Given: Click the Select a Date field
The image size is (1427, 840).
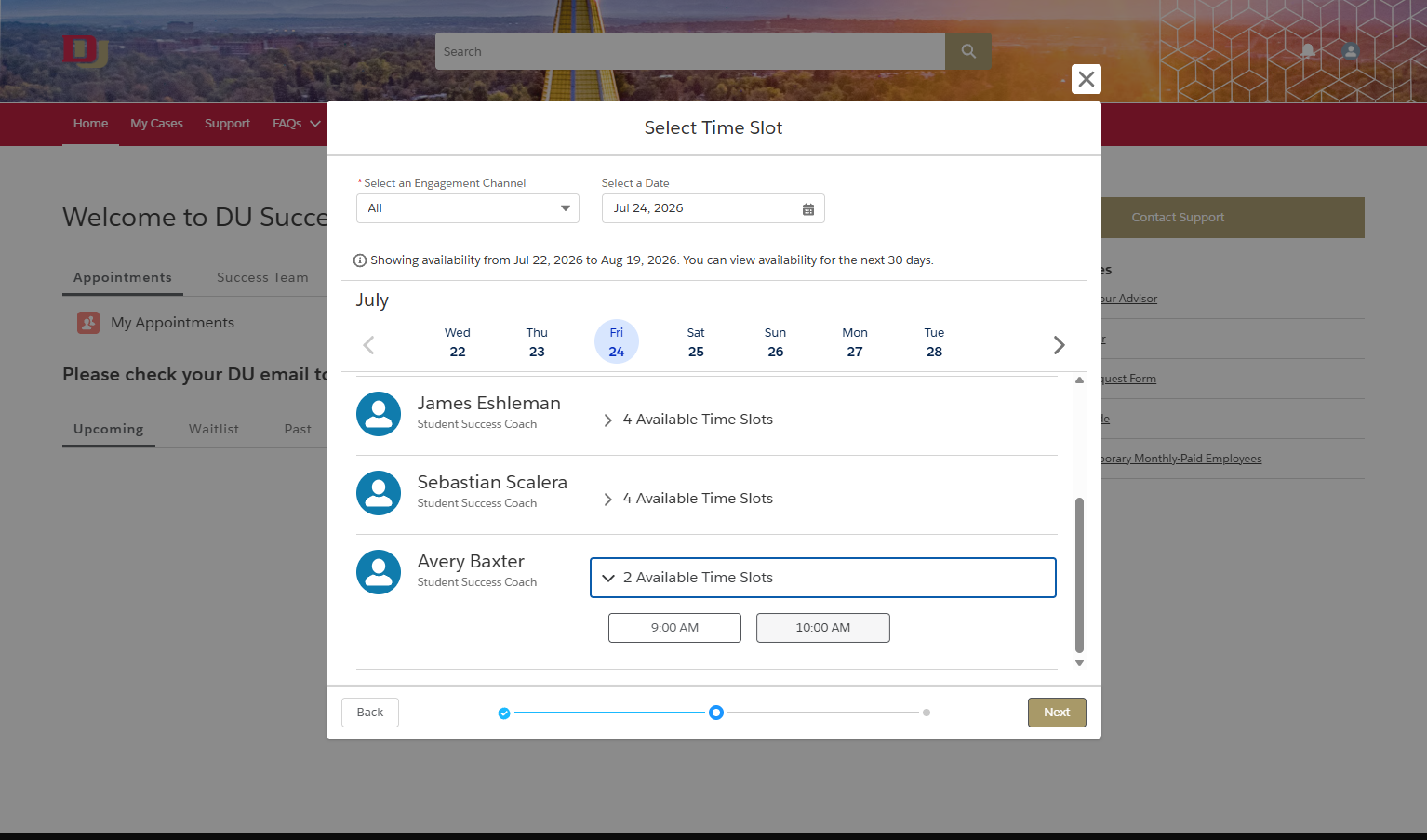Looking at the screenshot, I should tap(713, 208).
